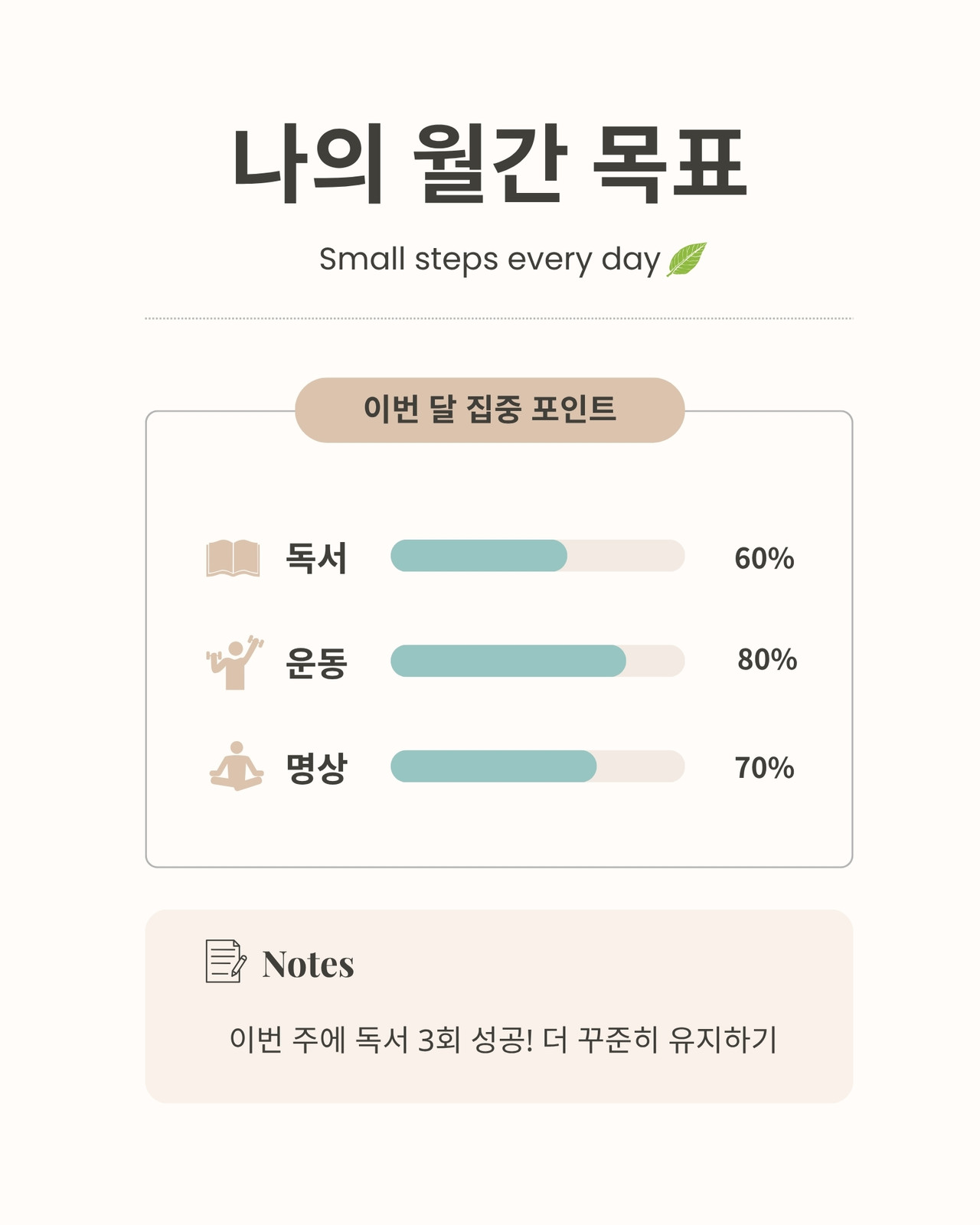Click the 명상 goal label
This screenshot has width=980, height=1225.
(x=316, y=767)
